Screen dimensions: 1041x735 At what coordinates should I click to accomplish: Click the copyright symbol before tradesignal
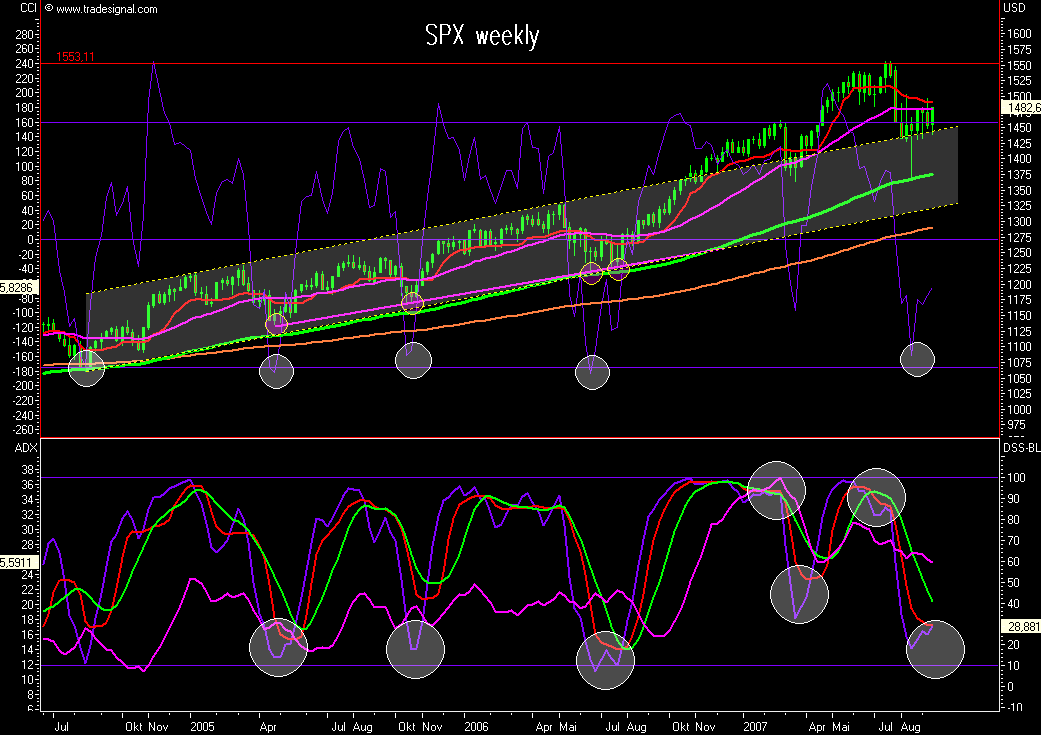(x=49, y=10)
